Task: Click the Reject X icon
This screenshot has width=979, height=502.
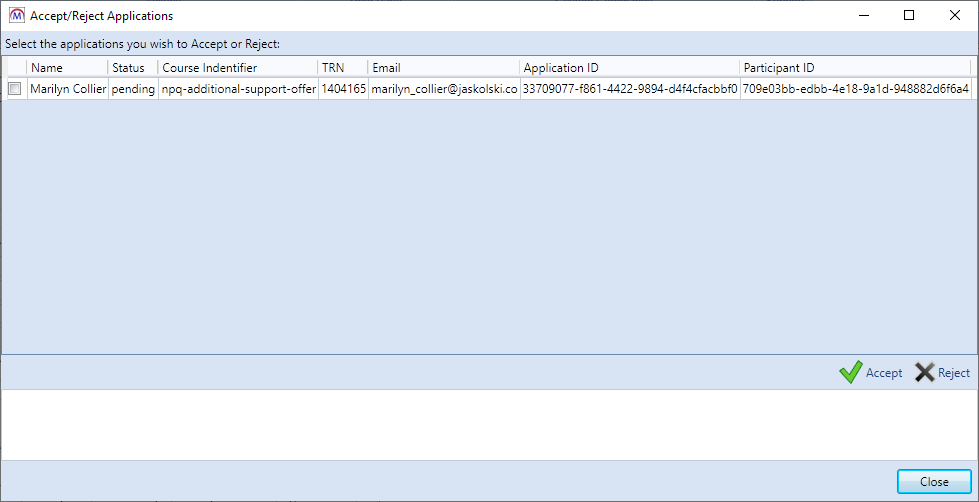Action: pos(925,373)
